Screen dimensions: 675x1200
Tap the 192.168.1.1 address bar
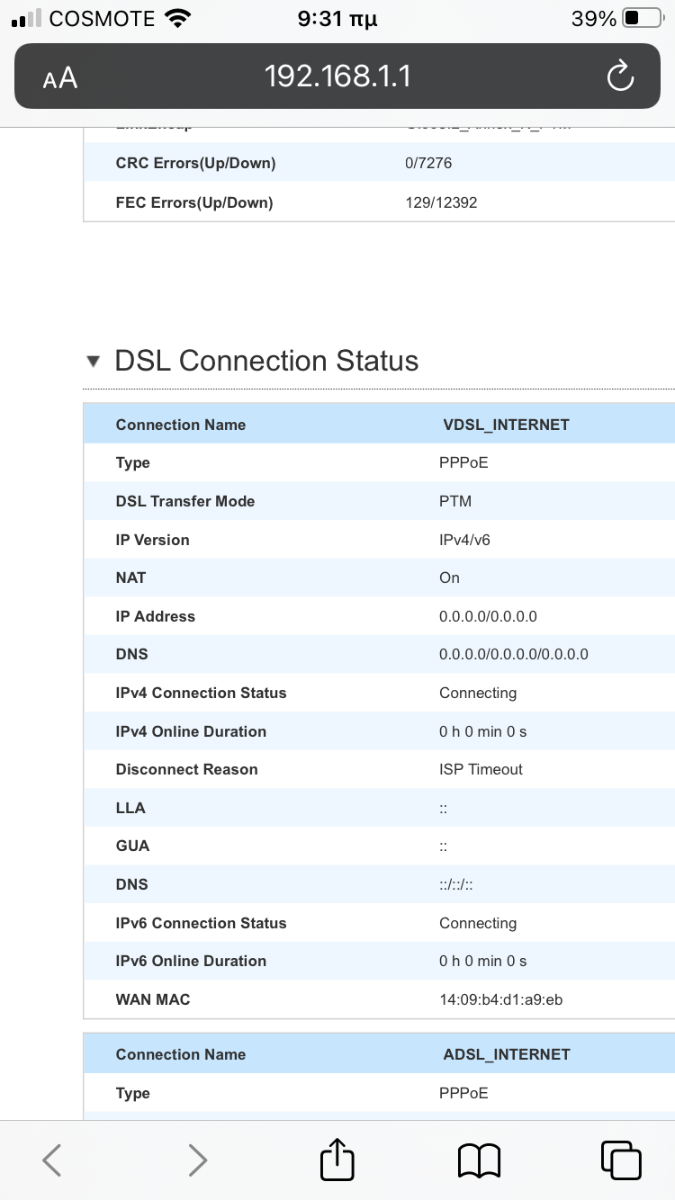[337, 76]
